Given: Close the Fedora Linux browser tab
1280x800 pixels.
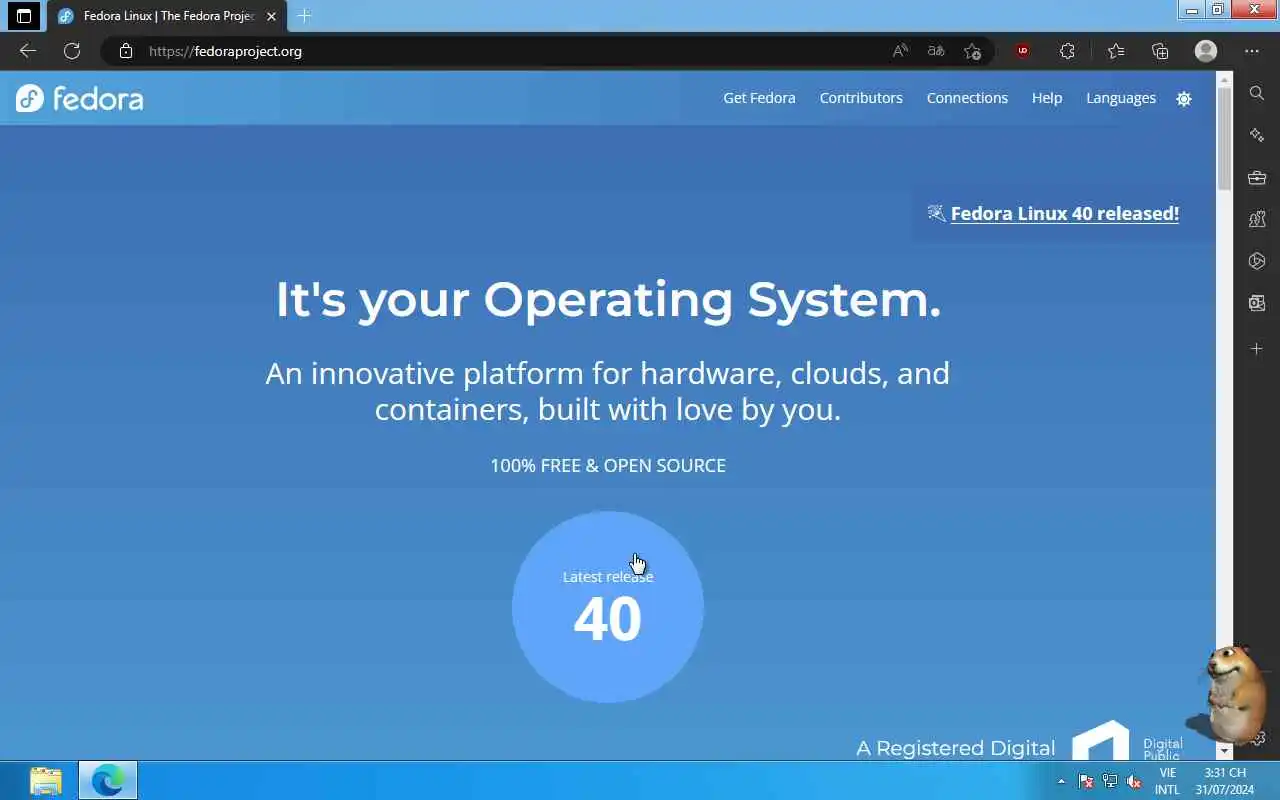Looking at the screenshot, I should (271, 16).
